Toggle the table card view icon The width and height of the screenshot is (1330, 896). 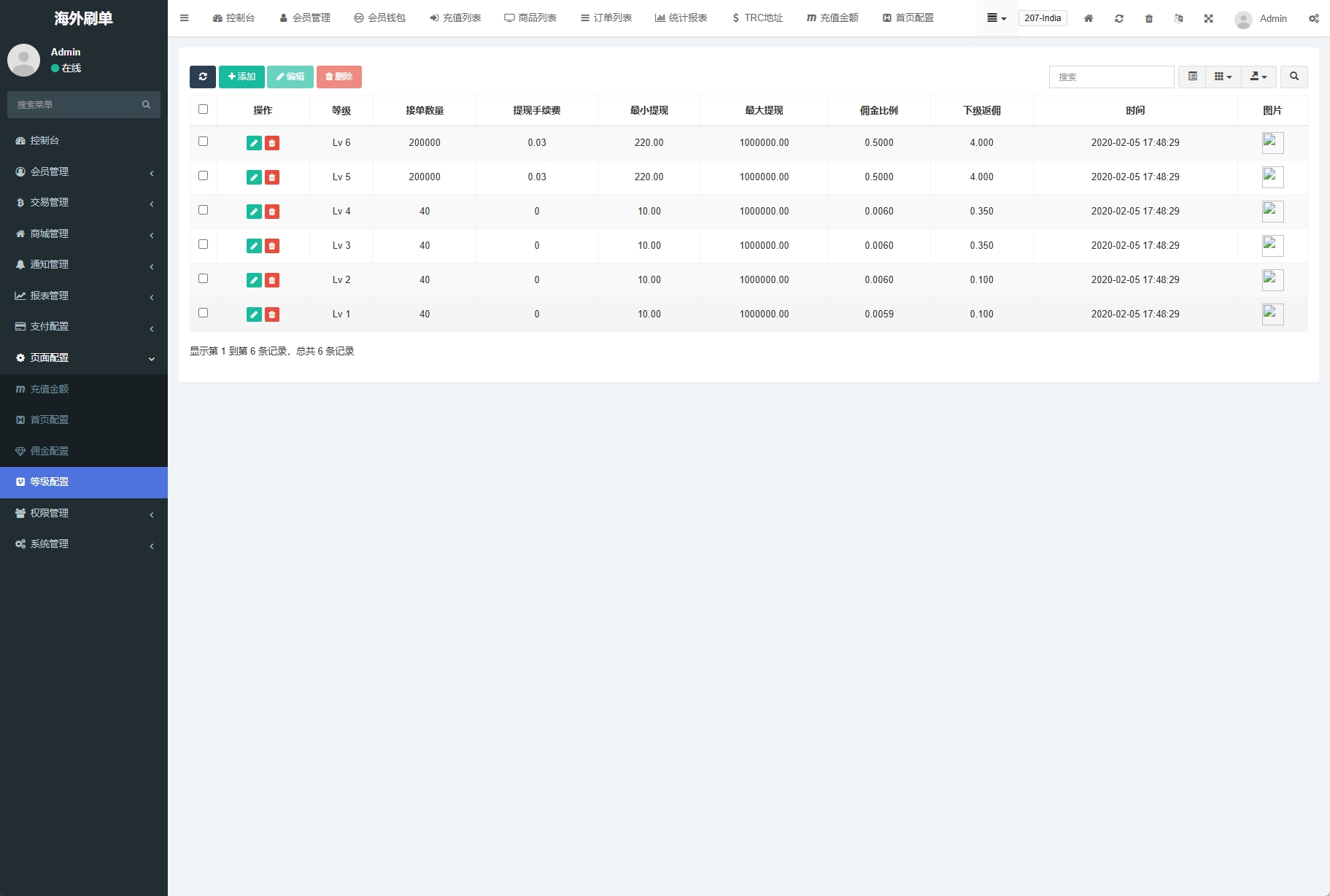(1192, 77)
